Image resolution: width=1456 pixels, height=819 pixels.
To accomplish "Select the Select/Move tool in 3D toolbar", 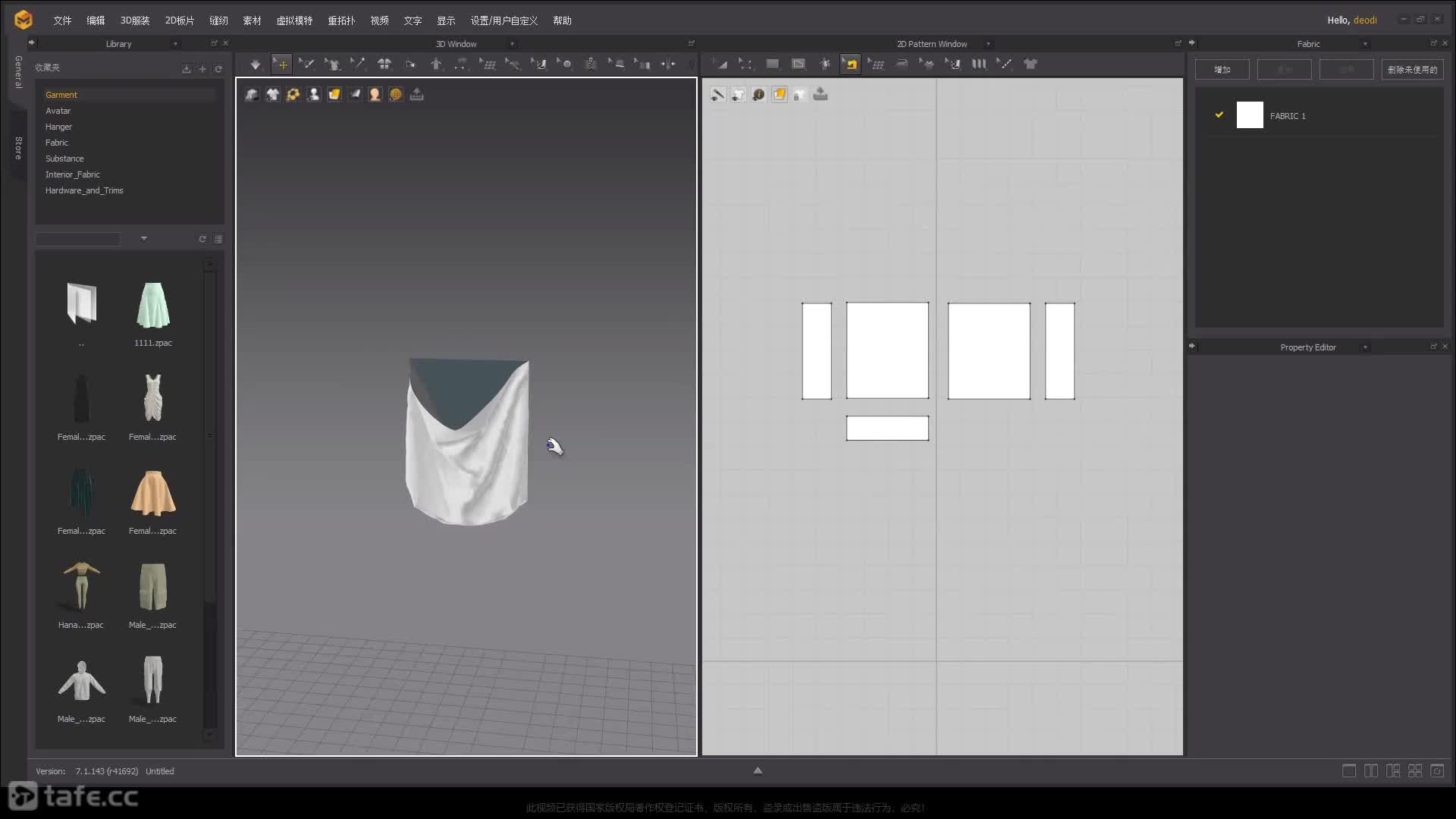I will pos(281,64).
